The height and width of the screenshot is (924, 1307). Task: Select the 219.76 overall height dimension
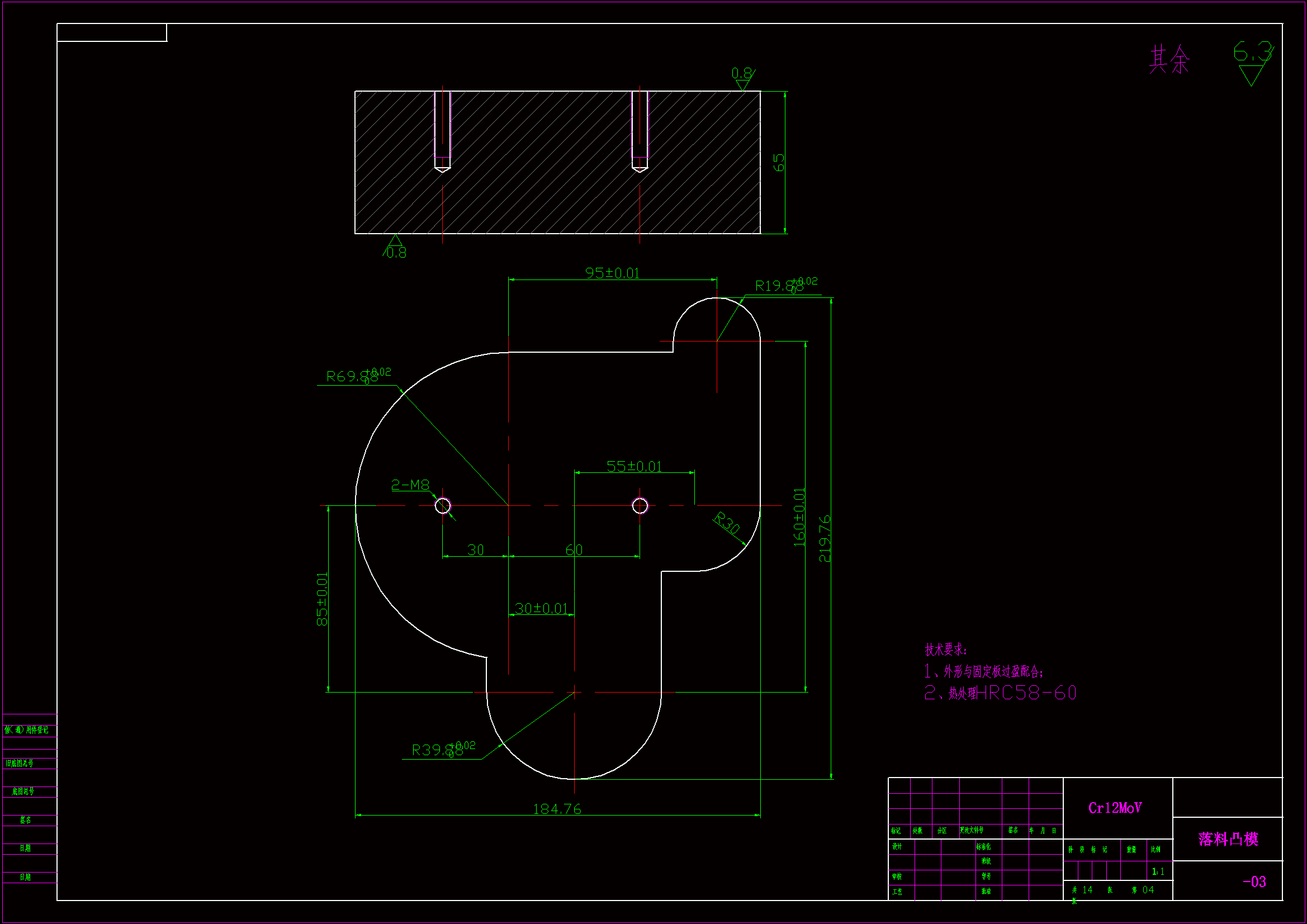pos(824,538)
